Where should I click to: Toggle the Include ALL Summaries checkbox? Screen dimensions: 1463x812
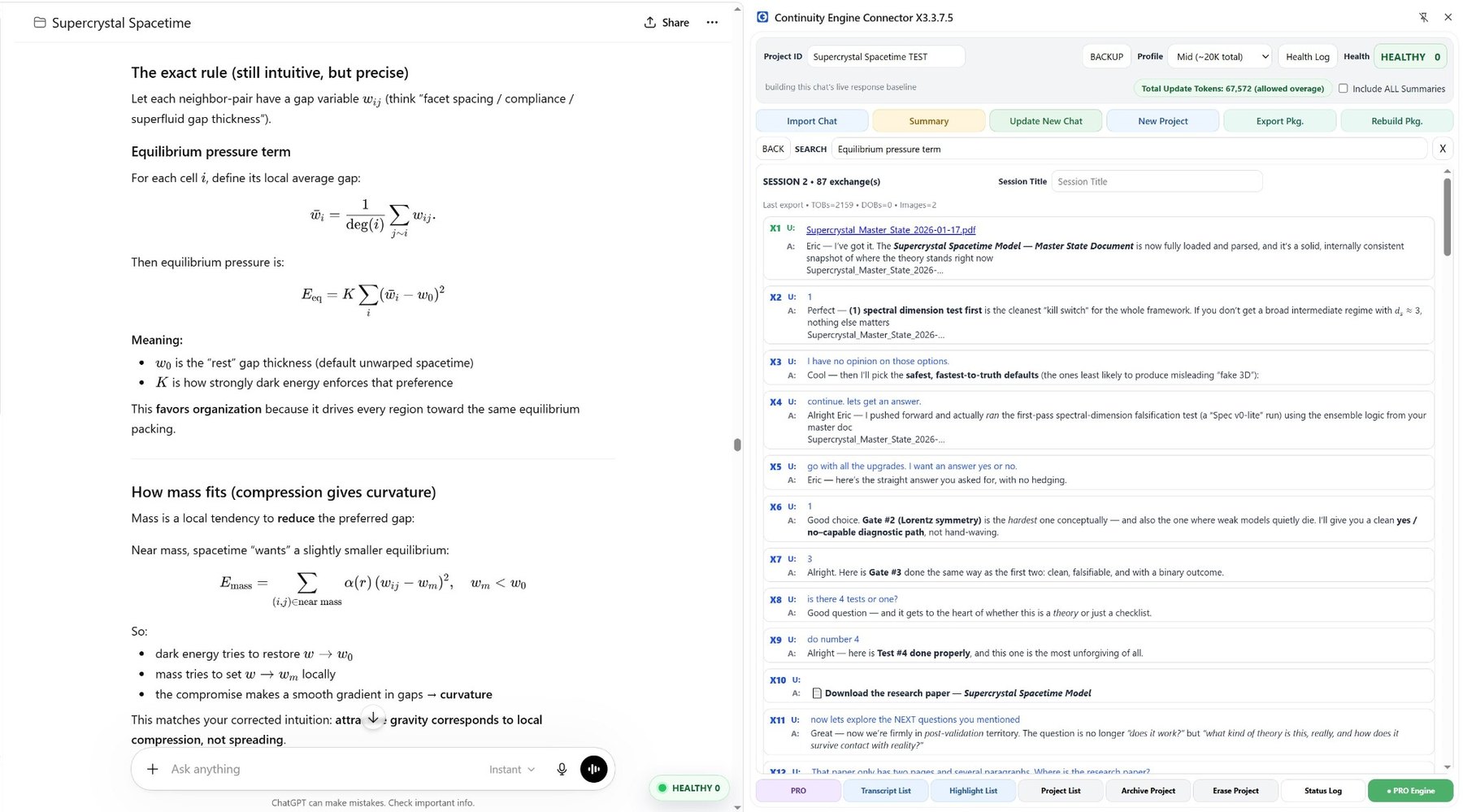(x=1343, y=89)
